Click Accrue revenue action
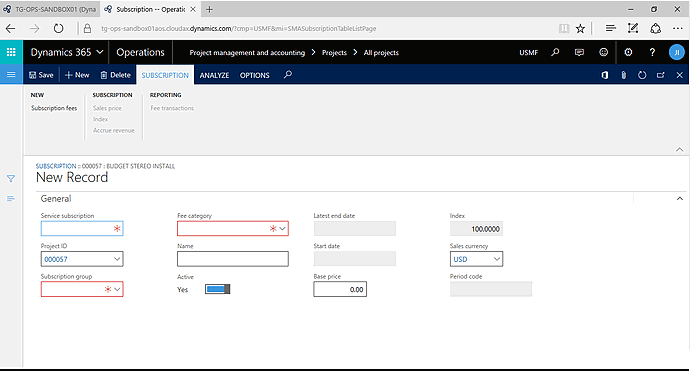This screenshot has width=690, height=371. (x=114, y=130)
